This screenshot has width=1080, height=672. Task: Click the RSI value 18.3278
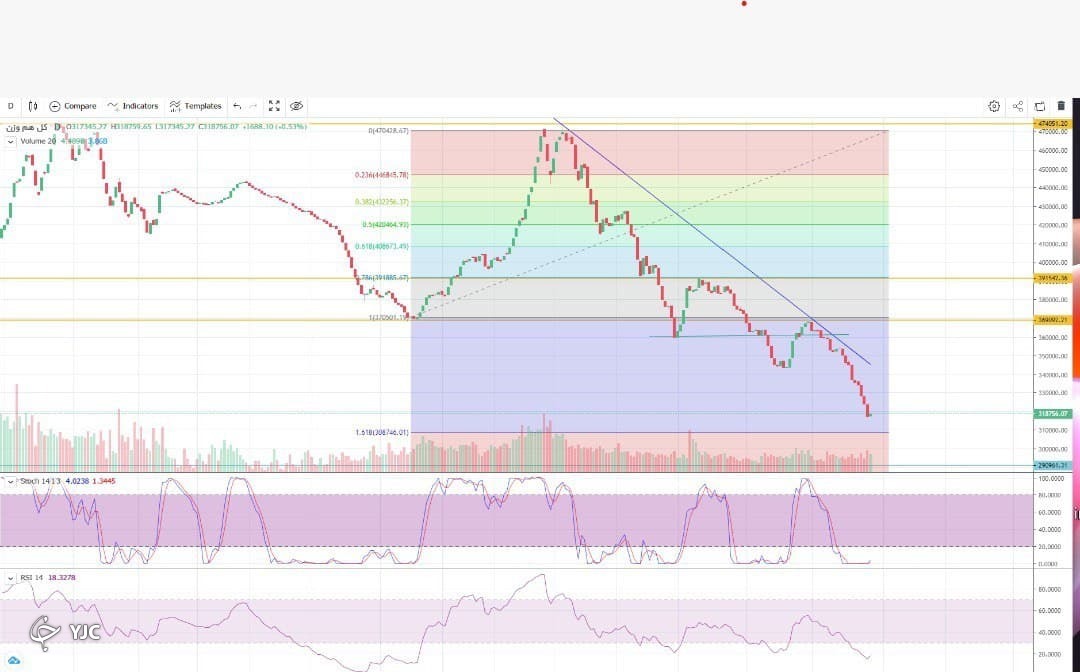[62, 578]
